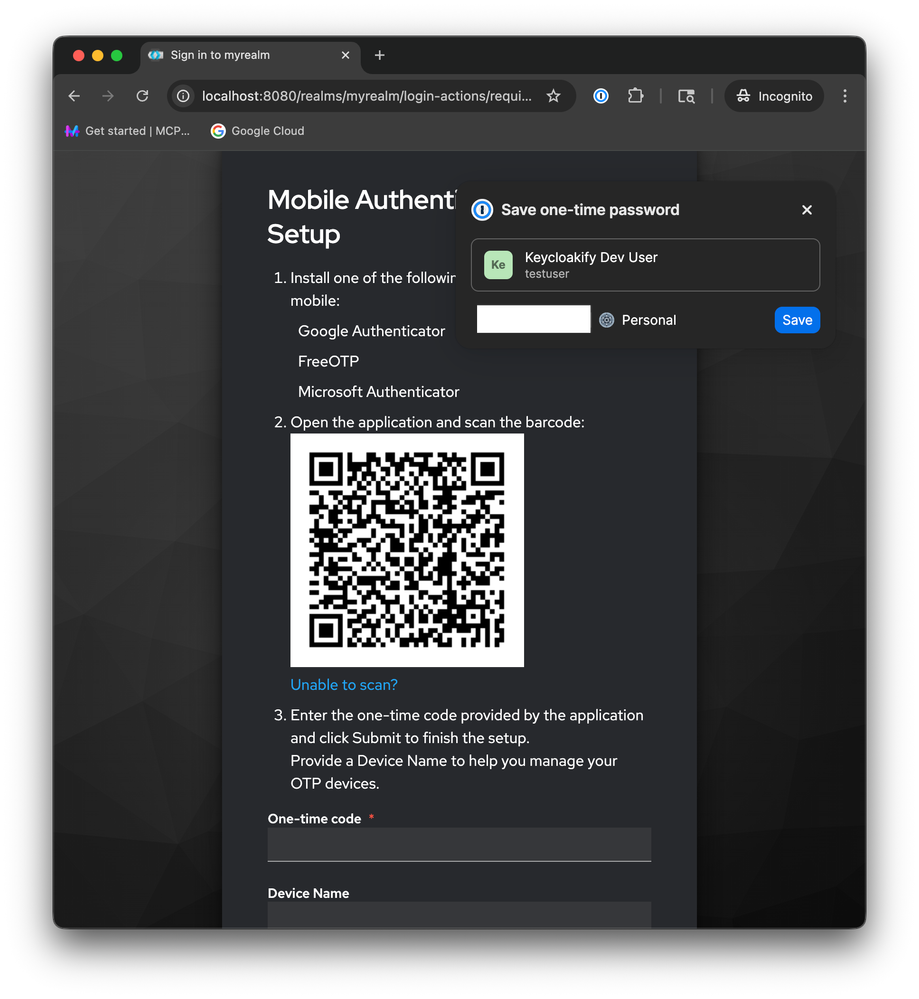The width and height of the screenshot is (919, 999).
Task: Bookmark this page with the star icon
Action: tap(553, 96)
